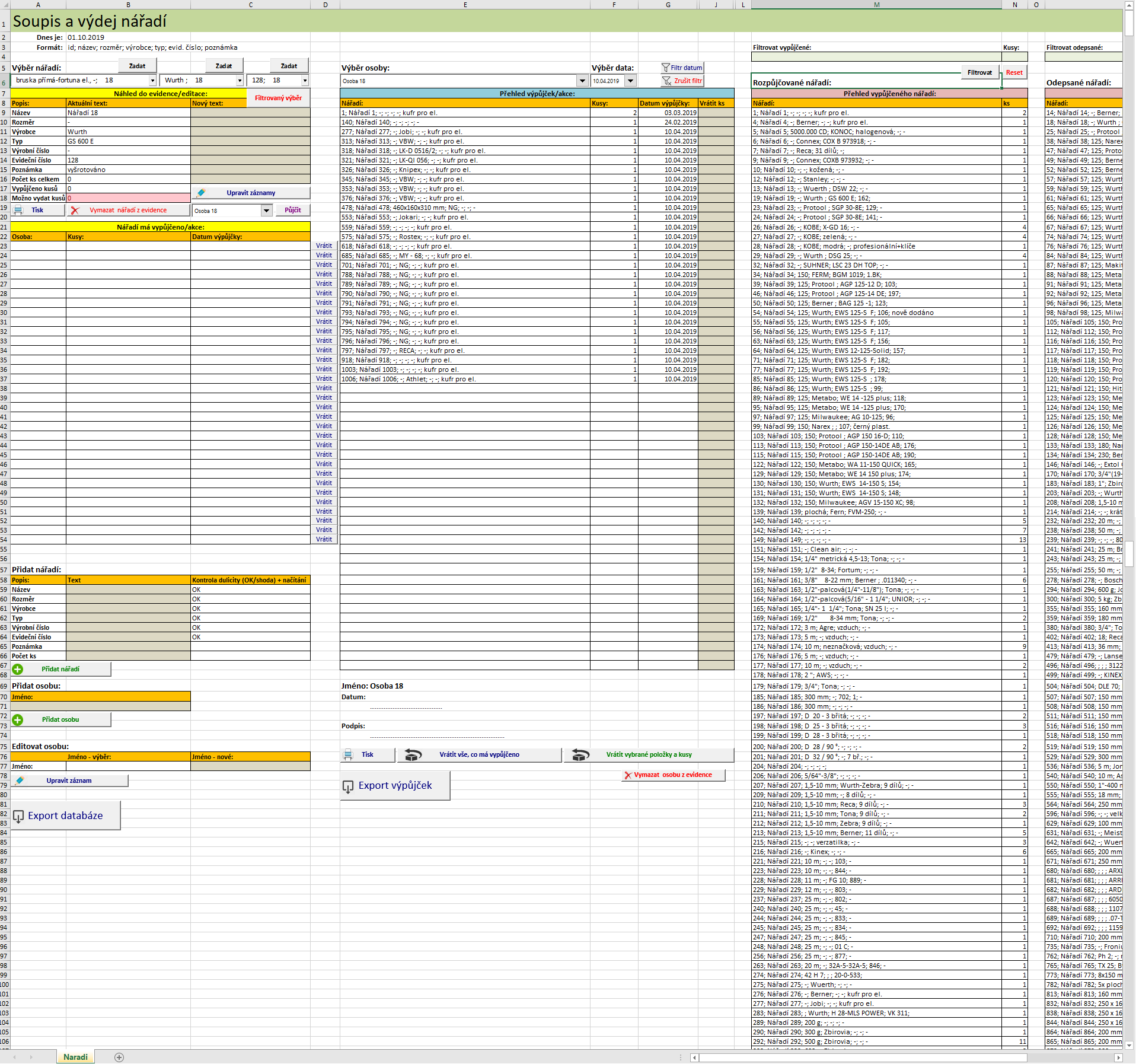Open the 128; 18 combo box
1136x1064 pixels.
coord(305,80)
